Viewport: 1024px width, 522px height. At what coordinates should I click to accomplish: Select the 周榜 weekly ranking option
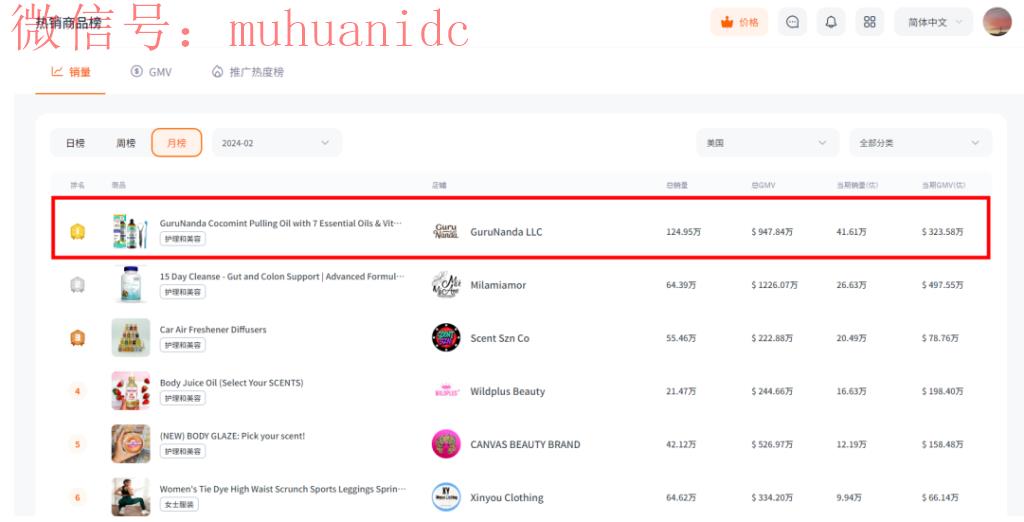tap(125, 143)
